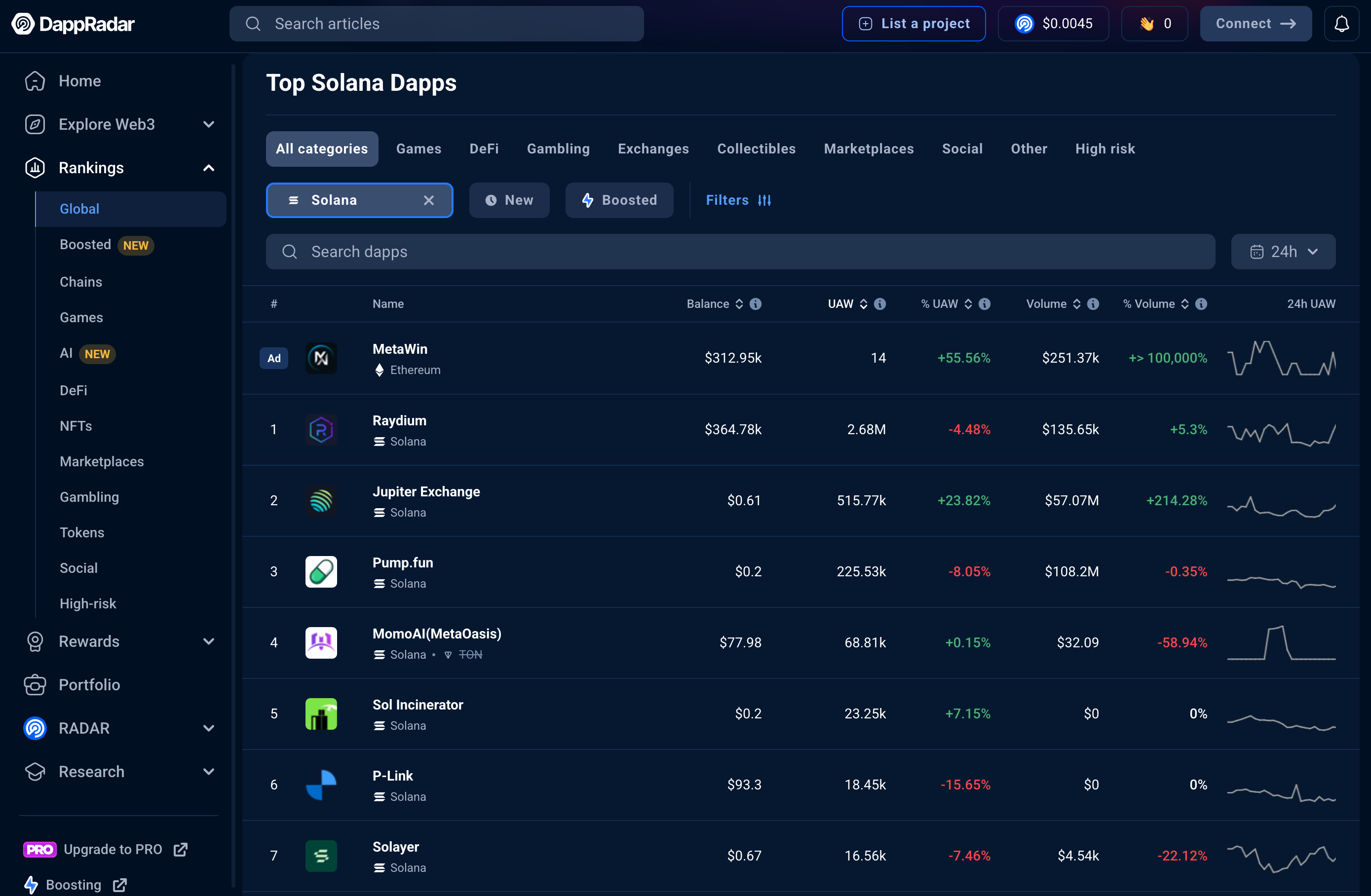
Task: Toggle the New dapps filter
Action: point(509,200)
